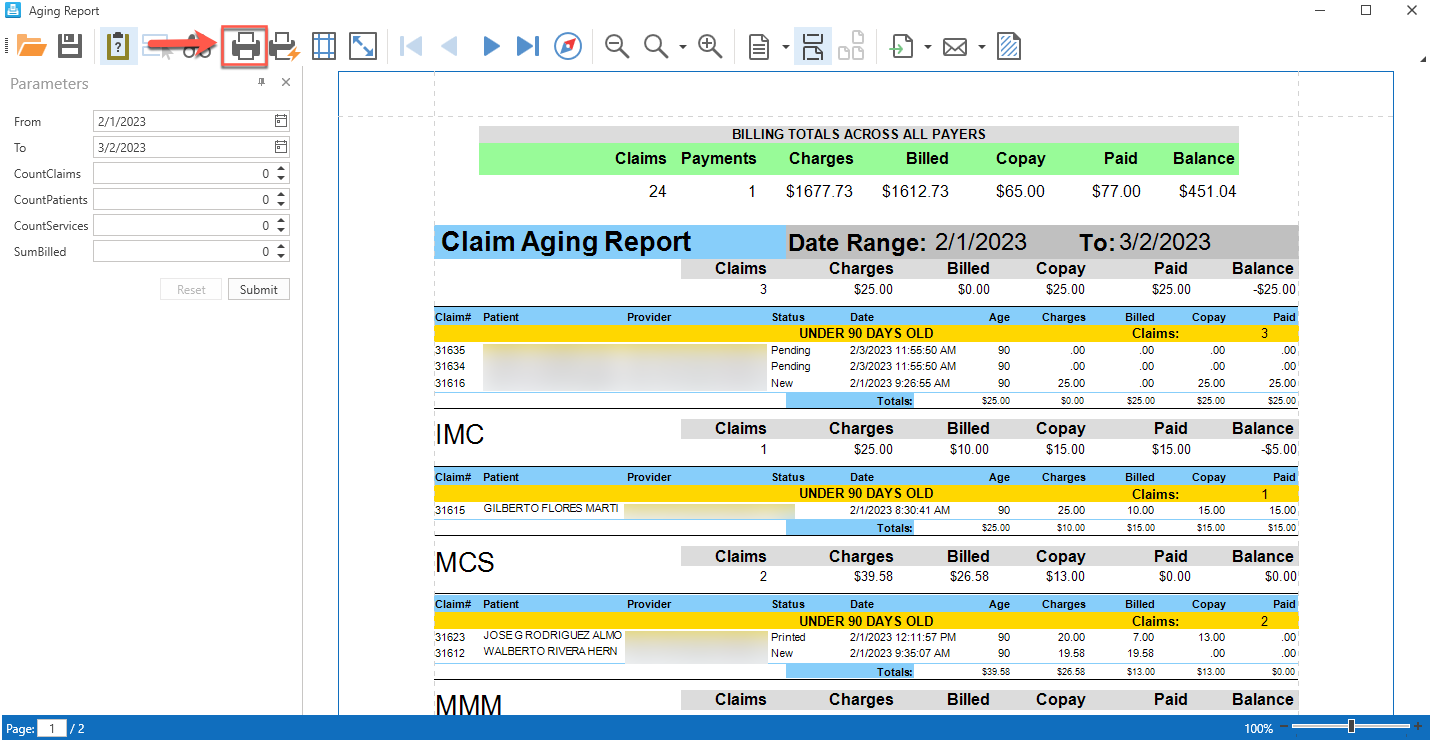Viewport: 1432px width, 744px height.
Task: Zoom in with plus magnifier icon
Action: (710, 46)
